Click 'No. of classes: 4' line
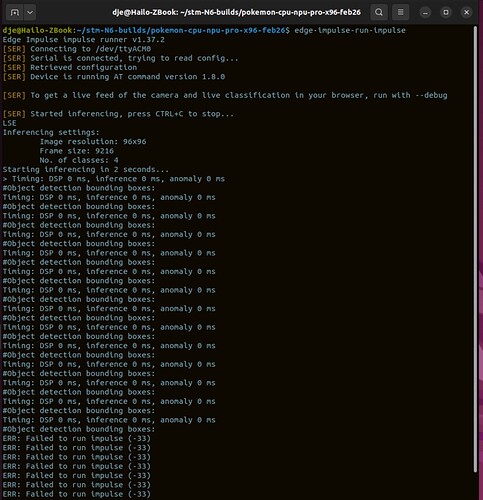This screenshot has height=500, width=483. click(79, 160)
